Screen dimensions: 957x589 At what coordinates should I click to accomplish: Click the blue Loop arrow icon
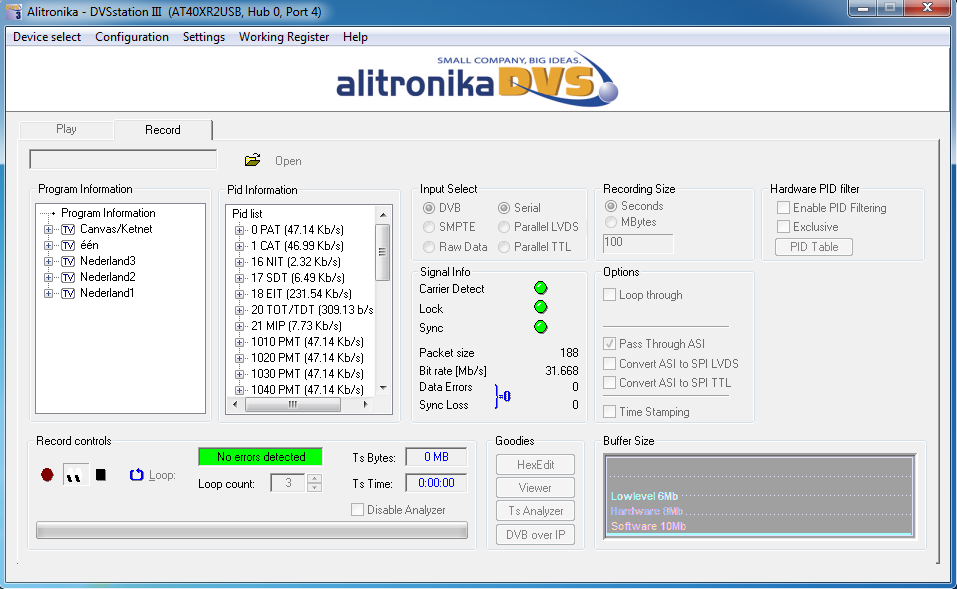(137, 475)
